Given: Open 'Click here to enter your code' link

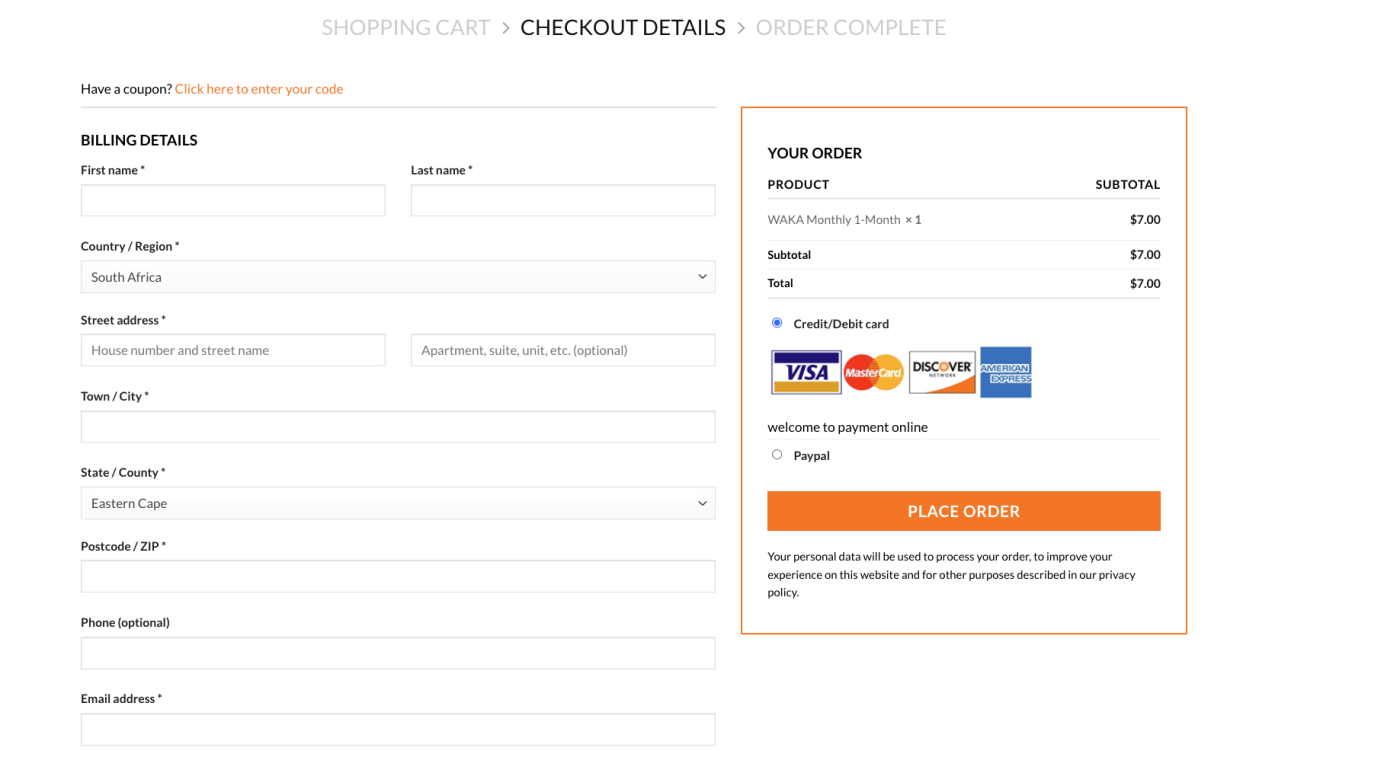Looking at the screenshot, I should click(x=259, y=89).
